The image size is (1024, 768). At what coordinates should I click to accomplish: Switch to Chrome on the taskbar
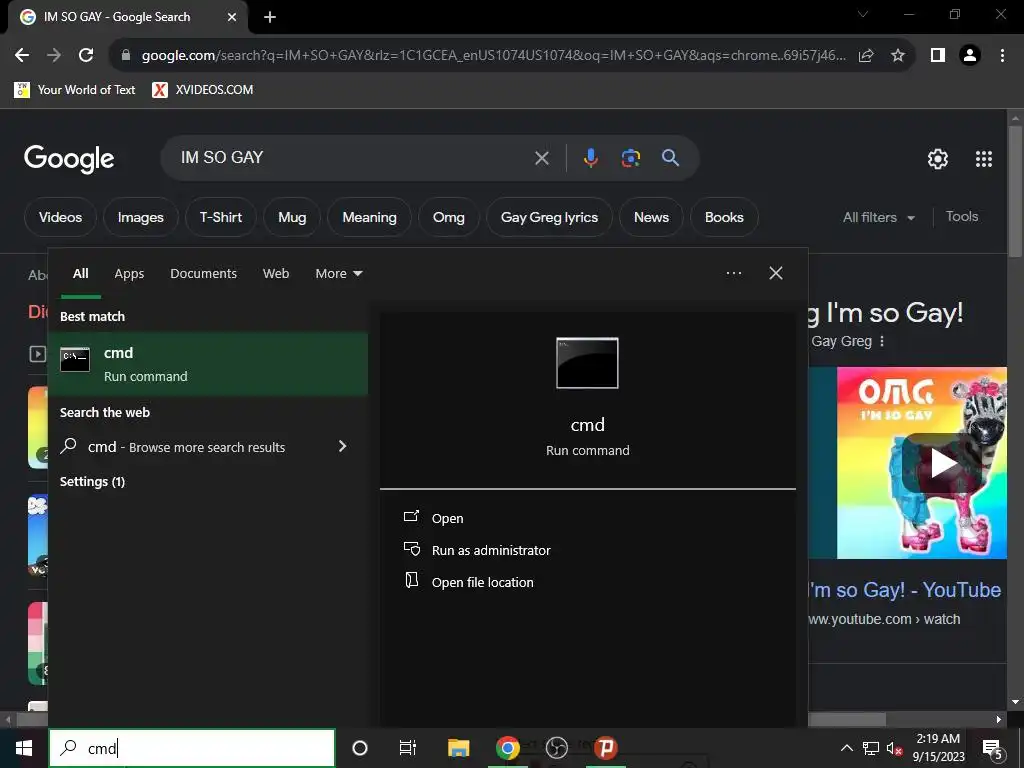pyautogui.click(x=507, y=748)
